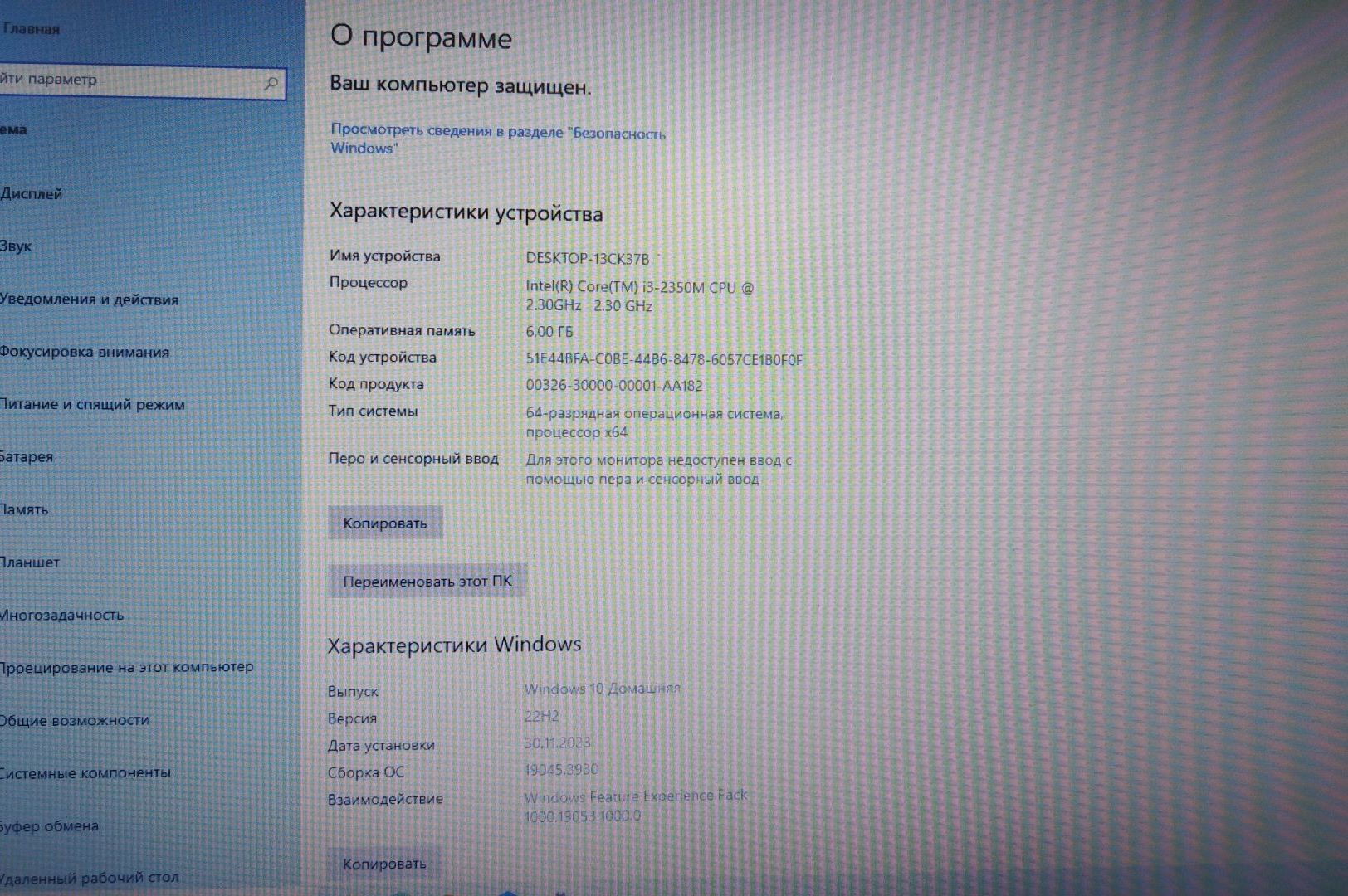1348x896 pixels.
Task: Choose Планшет in the sidebar
Action: click(x=31, y=562)
